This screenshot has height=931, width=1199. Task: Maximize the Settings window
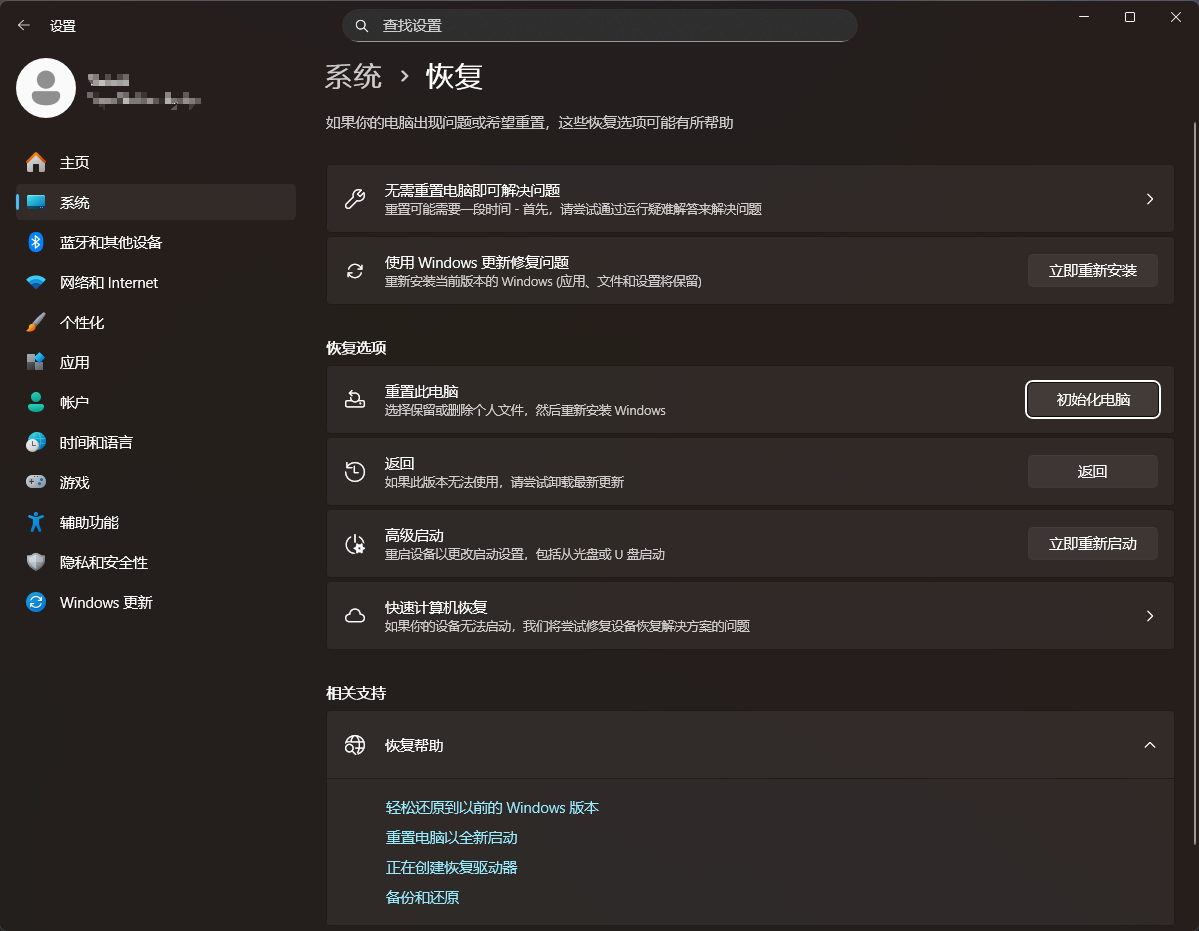click(1129, 17)
